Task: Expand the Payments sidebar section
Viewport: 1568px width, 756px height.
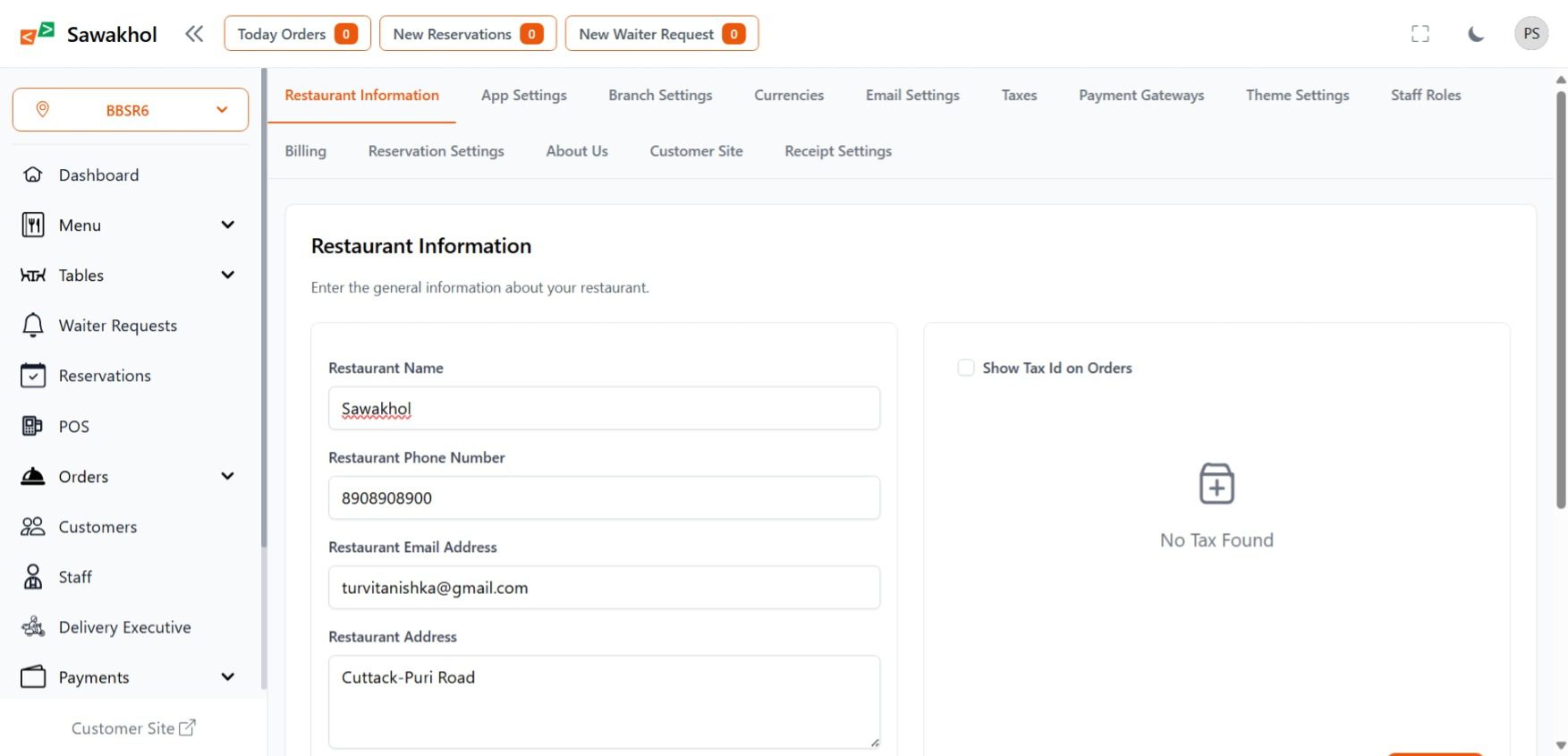Action: coord(227,677)
